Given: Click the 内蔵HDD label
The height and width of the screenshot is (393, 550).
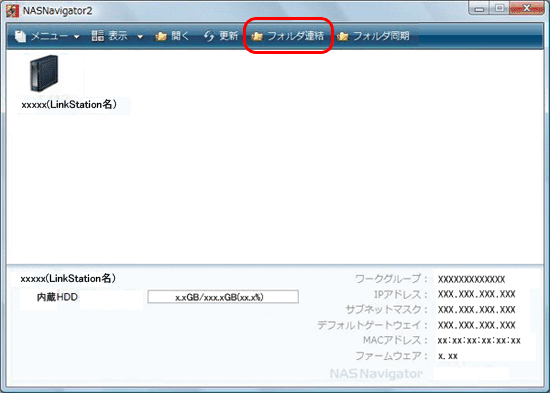Looking at the screenshot, I should point(57,297).
